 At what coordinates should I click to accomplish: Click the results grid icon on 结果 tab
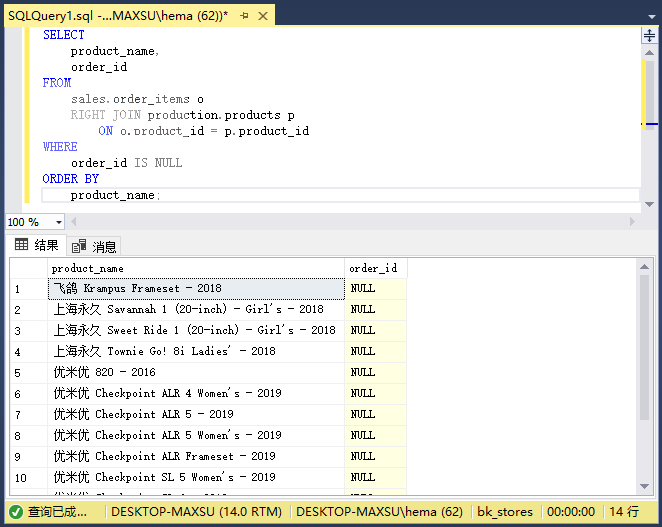22,244
